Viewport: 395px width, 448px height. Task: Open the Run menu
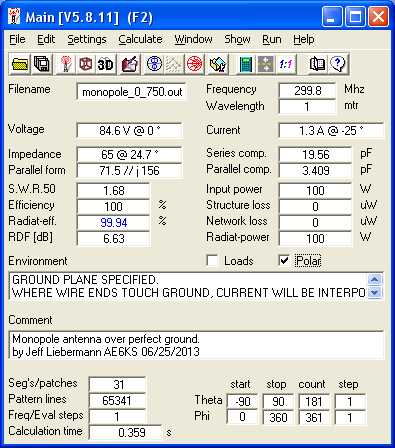[x=272, y=39]
